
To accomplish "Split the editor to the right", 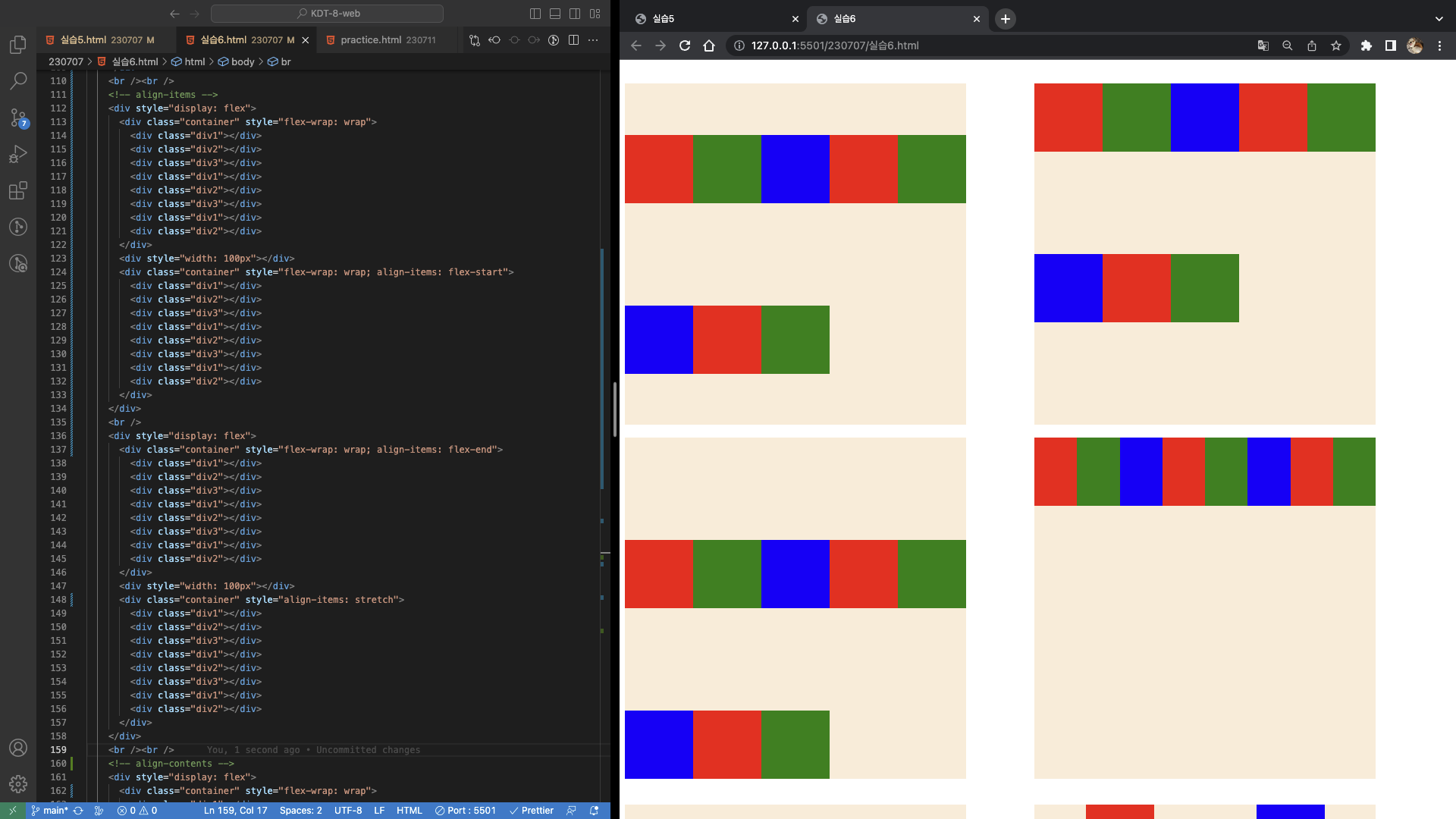I will tap(573, 40).
